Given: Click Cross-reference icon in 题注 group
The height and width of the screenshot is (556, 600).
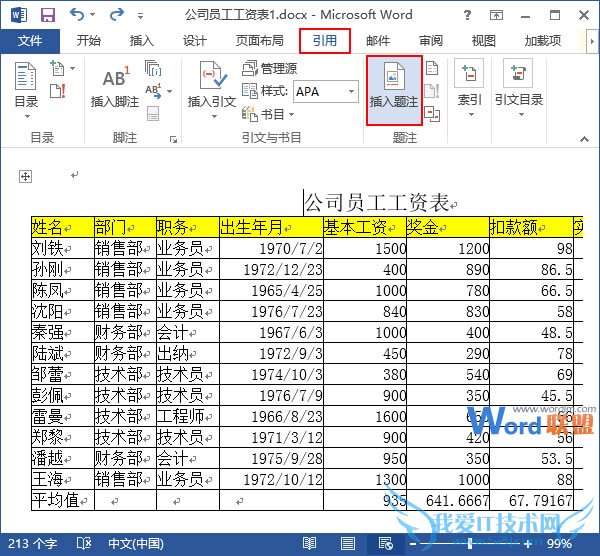Looking at the screenshot, I should pyautogui.click(x=432, y=114).
